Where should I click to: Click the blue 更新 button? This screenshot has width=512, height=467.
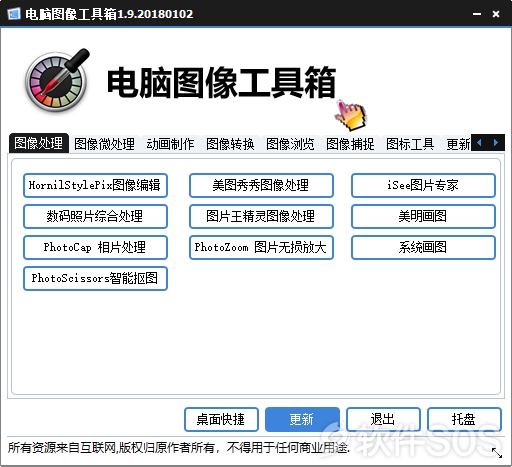pyautogui.click(x=302, y=419)
